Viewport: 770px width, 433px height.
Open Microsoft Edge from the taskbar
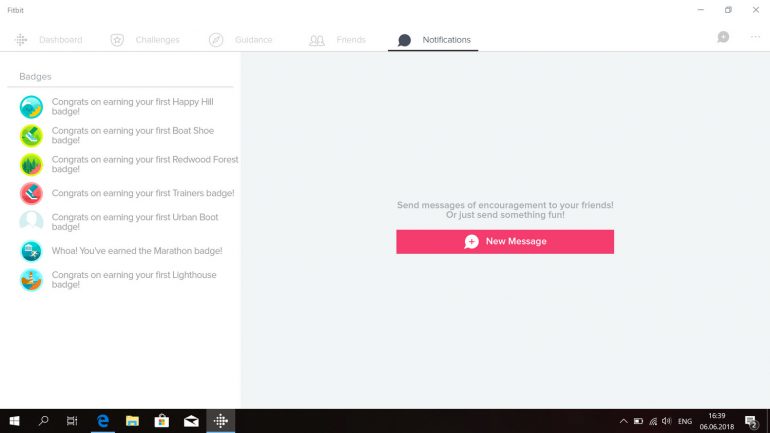coord(102,421)
